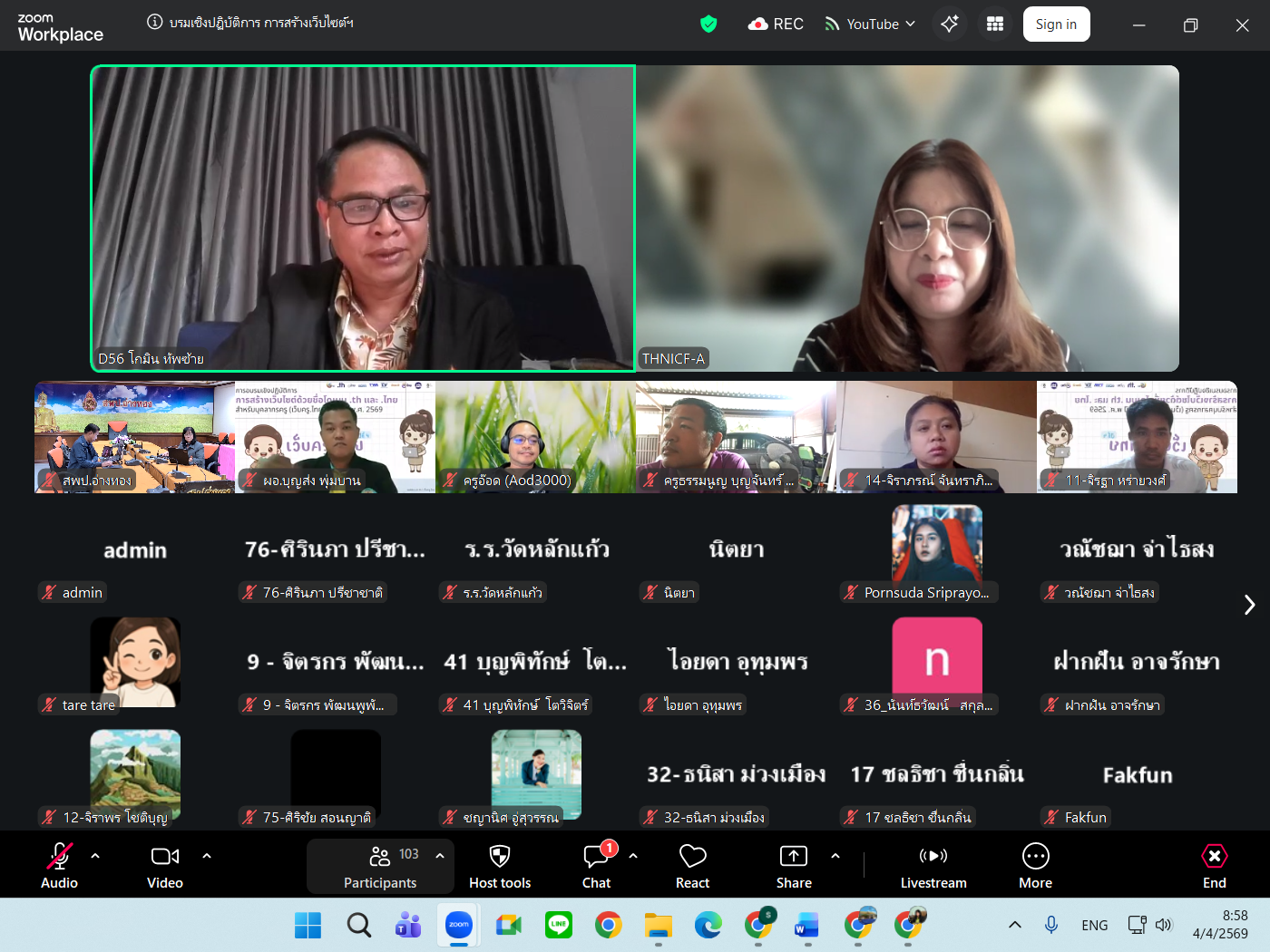Open the More options menu
Image resolution: width=1270 pixels, height=952 pixels.
point(1035,866)
